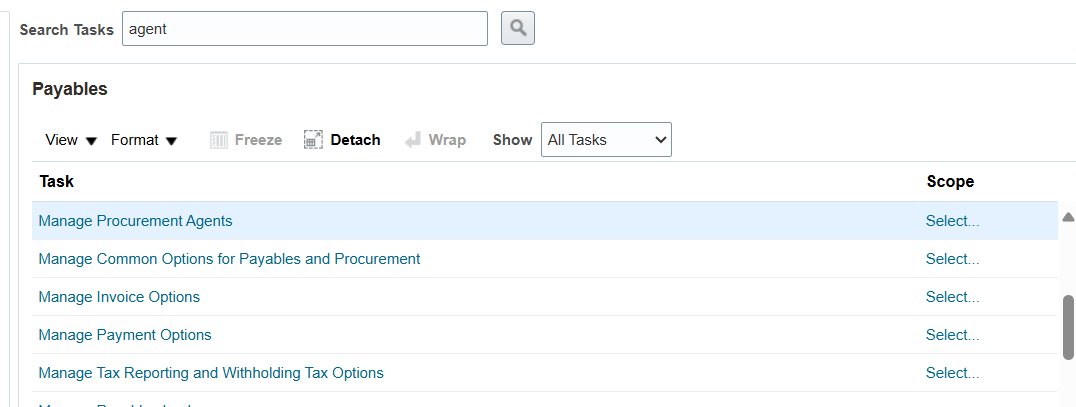1076x407 pixels.
Task: Expand the Show All Tasks dropdown
Action: 606,140
